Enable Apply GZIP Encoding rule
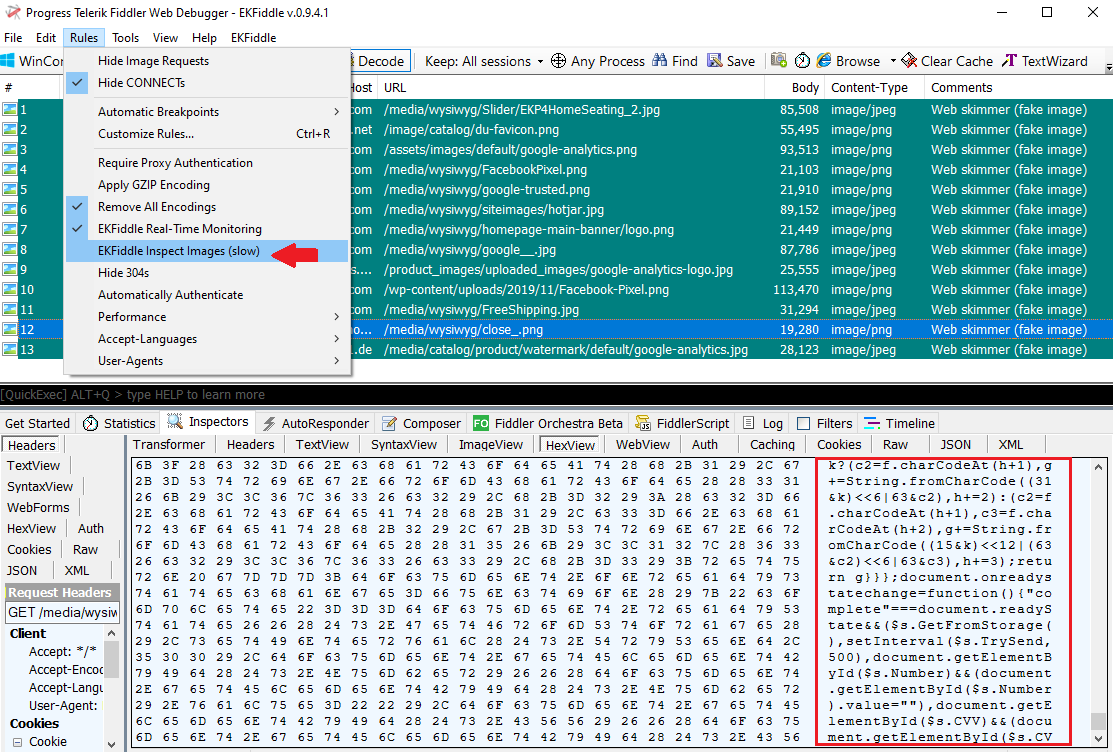1113x752 pixels. [x=207, y=185]
